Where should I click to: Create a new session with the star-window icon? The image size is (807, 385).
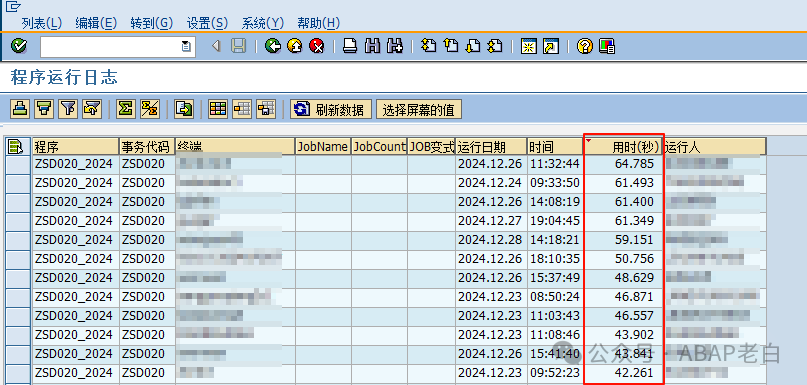point(528,46)
